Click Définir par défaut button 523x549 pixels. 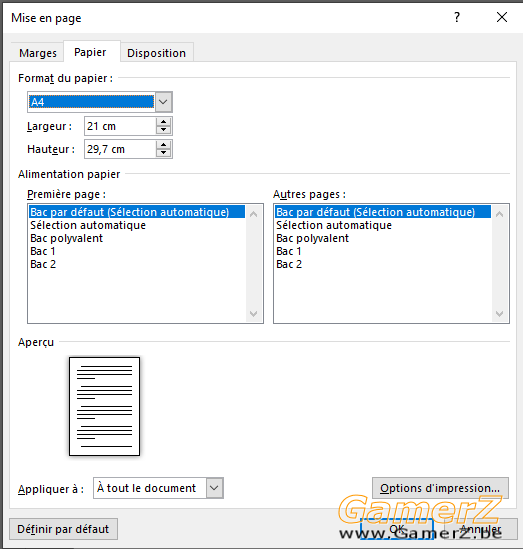point(63,529)
